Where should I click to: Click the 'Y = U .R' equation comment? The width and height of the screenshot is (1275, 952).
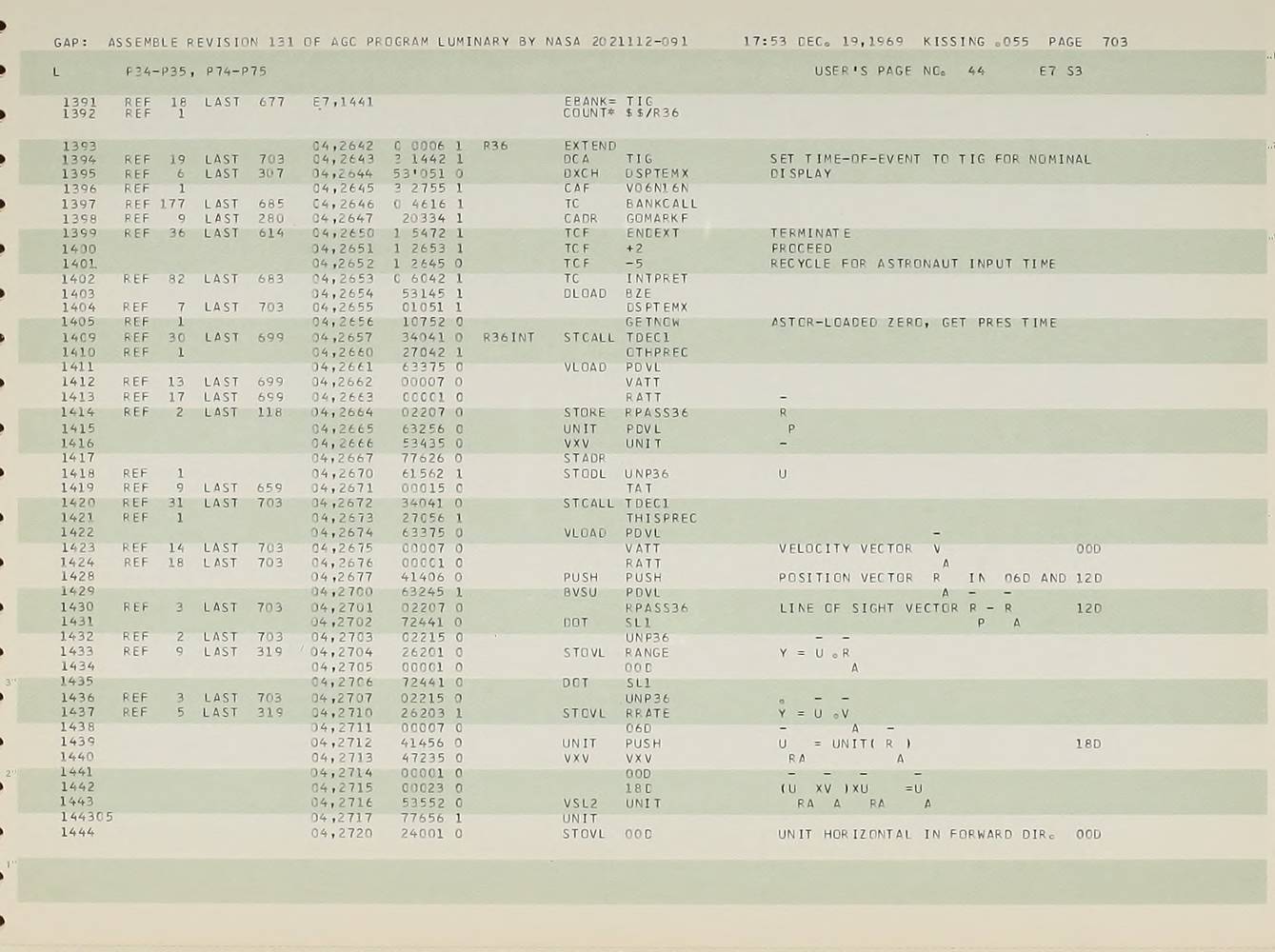click(814, 653)
